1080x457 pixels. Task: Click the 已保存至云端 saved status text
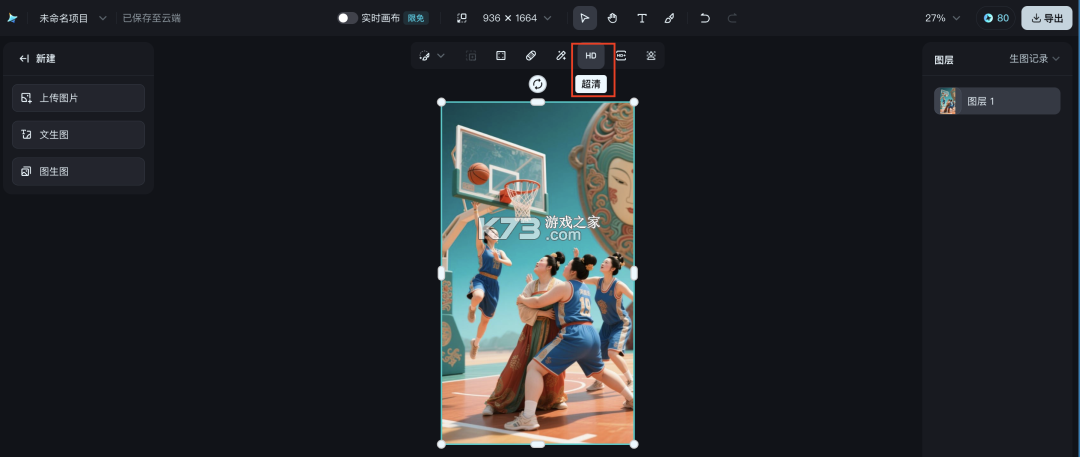pyautogui.click(x=152, y=18)
